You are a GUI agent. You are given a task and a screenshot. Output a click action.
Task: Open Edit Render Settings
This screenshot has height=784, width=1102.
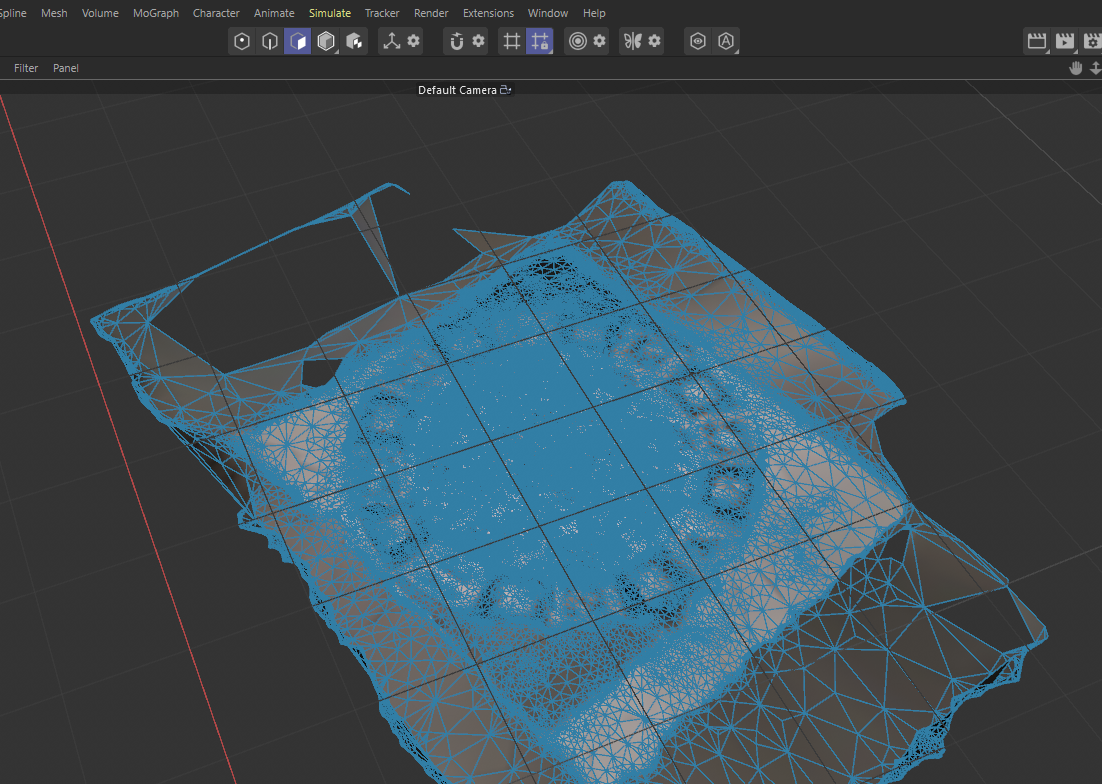(1091, 40)
